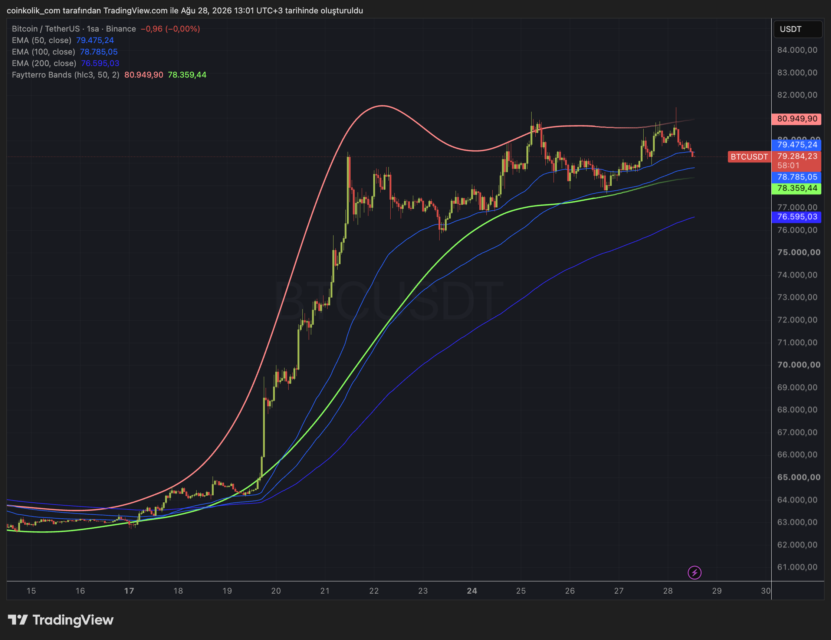This screenshot has height=640, width=831.
Task: Click the 70.000,00 price axis label
Action: [x=798, y=365]
